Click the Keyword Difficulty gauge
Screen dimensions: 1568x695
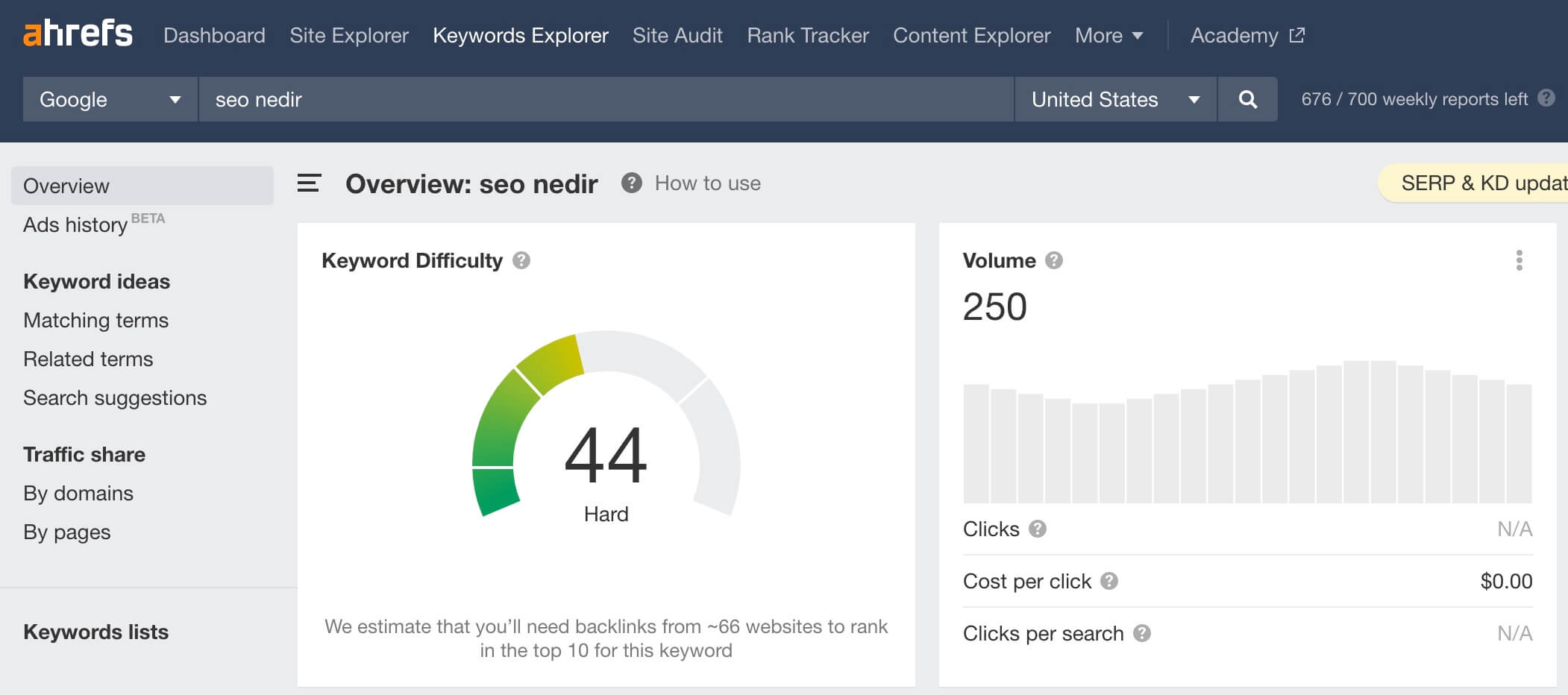tap(606, 424)
